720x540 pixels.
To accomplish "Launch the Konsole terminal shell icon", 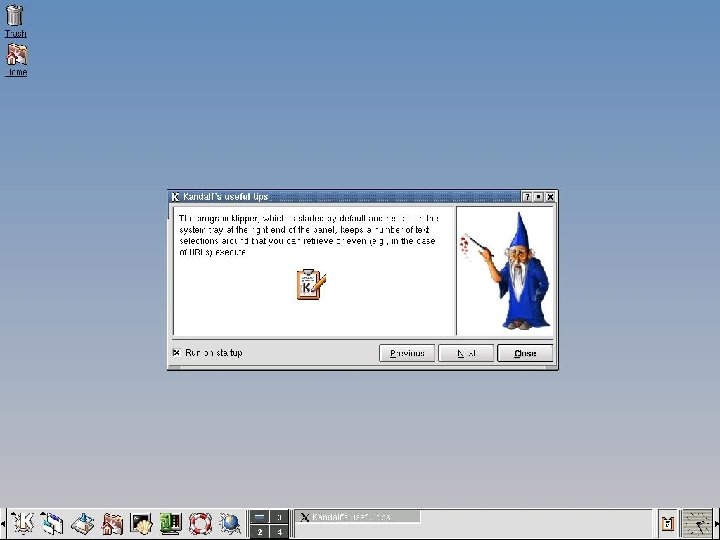I will point(141,523).
